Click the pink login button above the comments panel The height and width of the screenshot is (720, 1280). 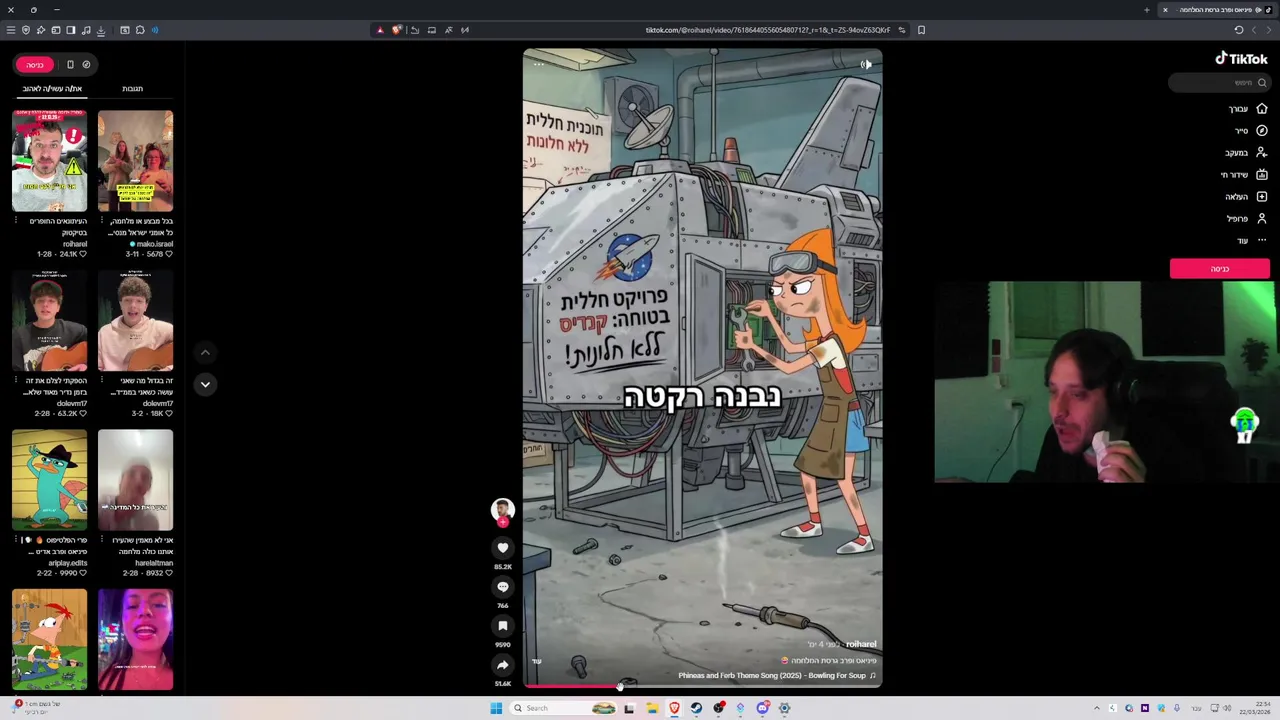35,65
